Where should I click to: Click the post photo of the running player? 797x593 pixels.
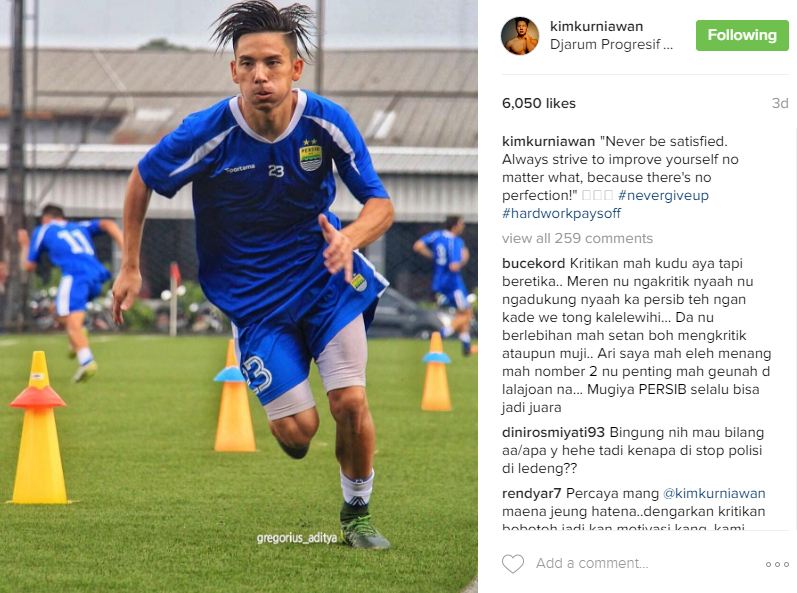click(x=239, y=296)
